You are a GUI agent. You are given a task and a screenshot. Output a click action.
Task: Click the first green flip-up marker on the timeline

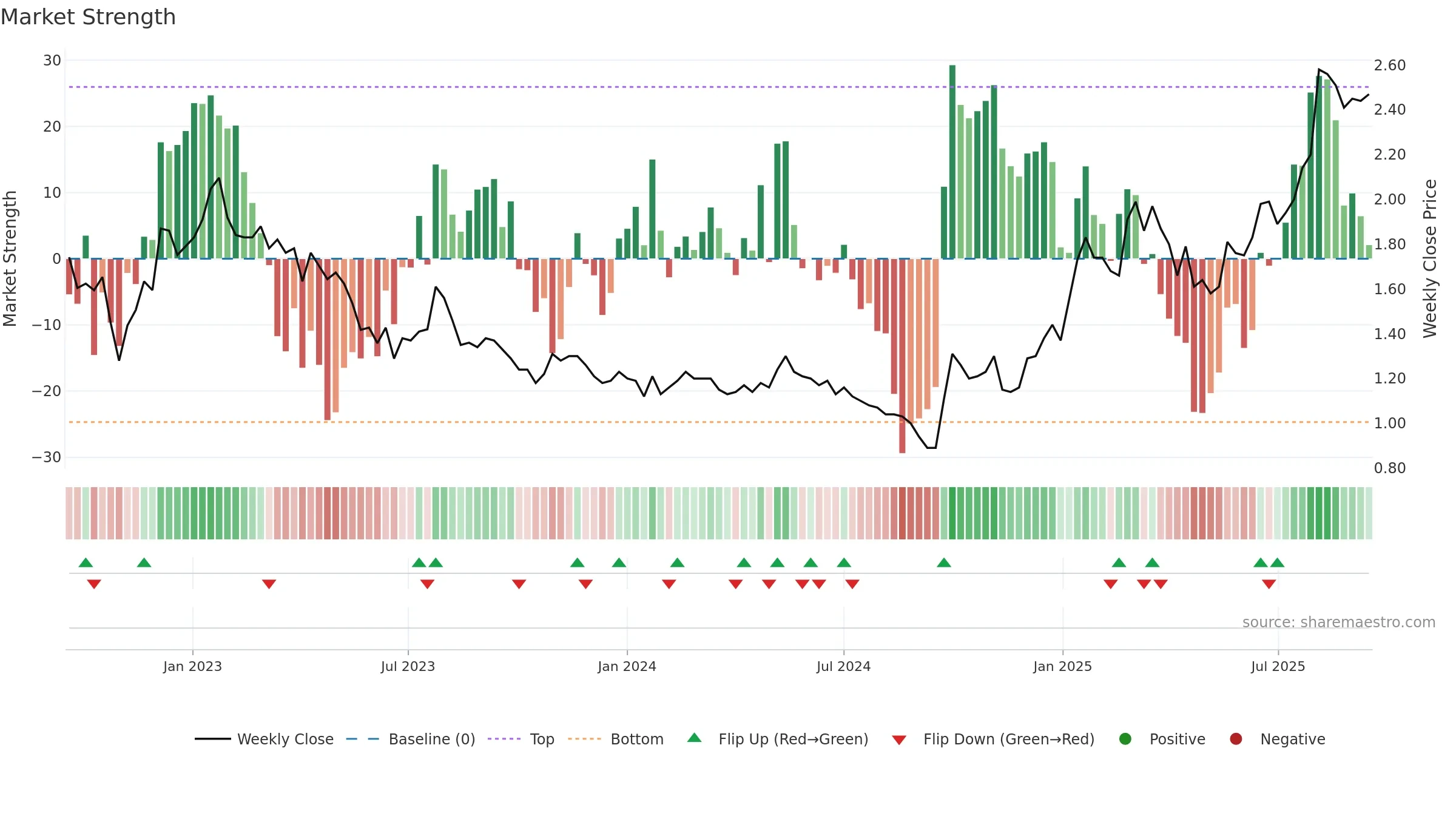[x=86, y=562]
